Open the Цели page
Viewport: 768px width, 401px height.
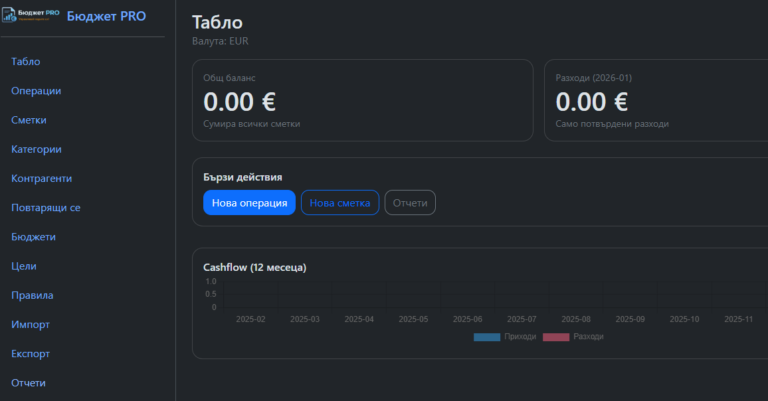[24, 266]
